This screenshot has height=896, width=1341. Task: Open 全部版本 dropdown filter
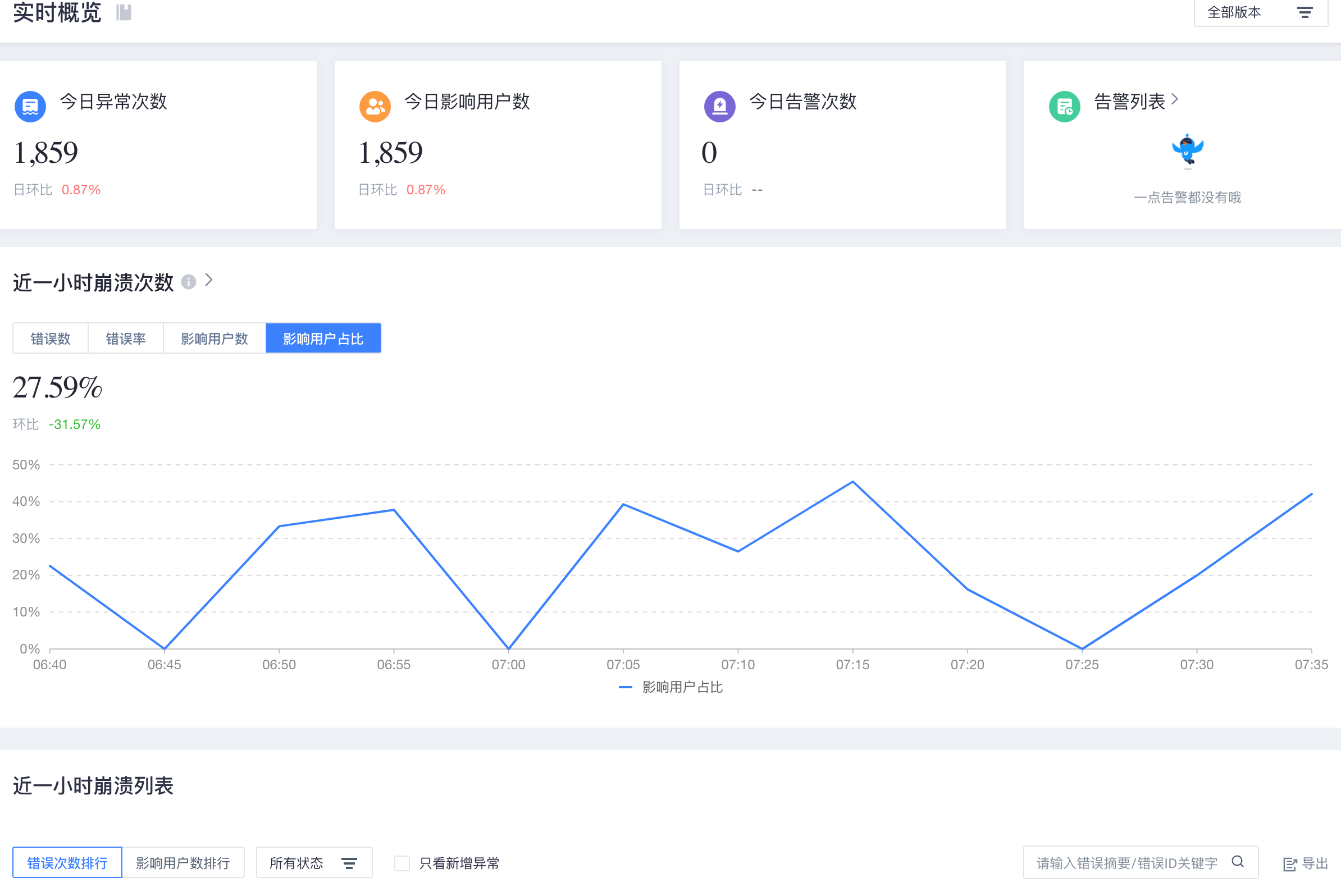[1260, 12]
